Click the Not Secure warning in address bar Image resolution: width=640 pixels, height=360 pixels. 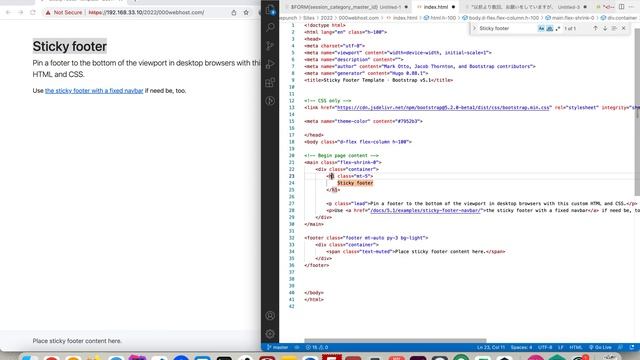coord(64,13)
